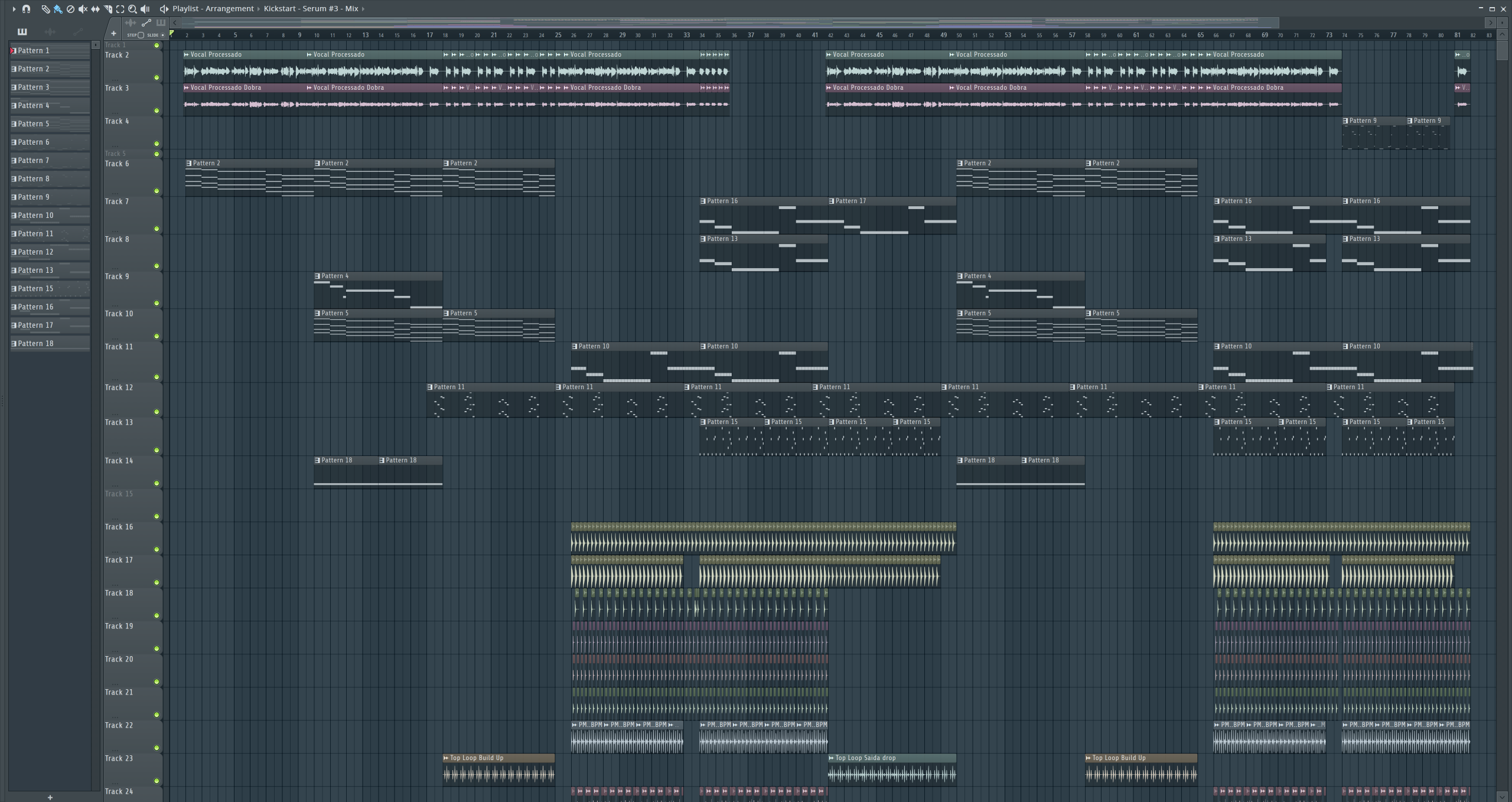Select Pattern 4 in the picker
The width and height of the screenshot is (1512, 802).
pyautogui.click(x=50, y=106)
